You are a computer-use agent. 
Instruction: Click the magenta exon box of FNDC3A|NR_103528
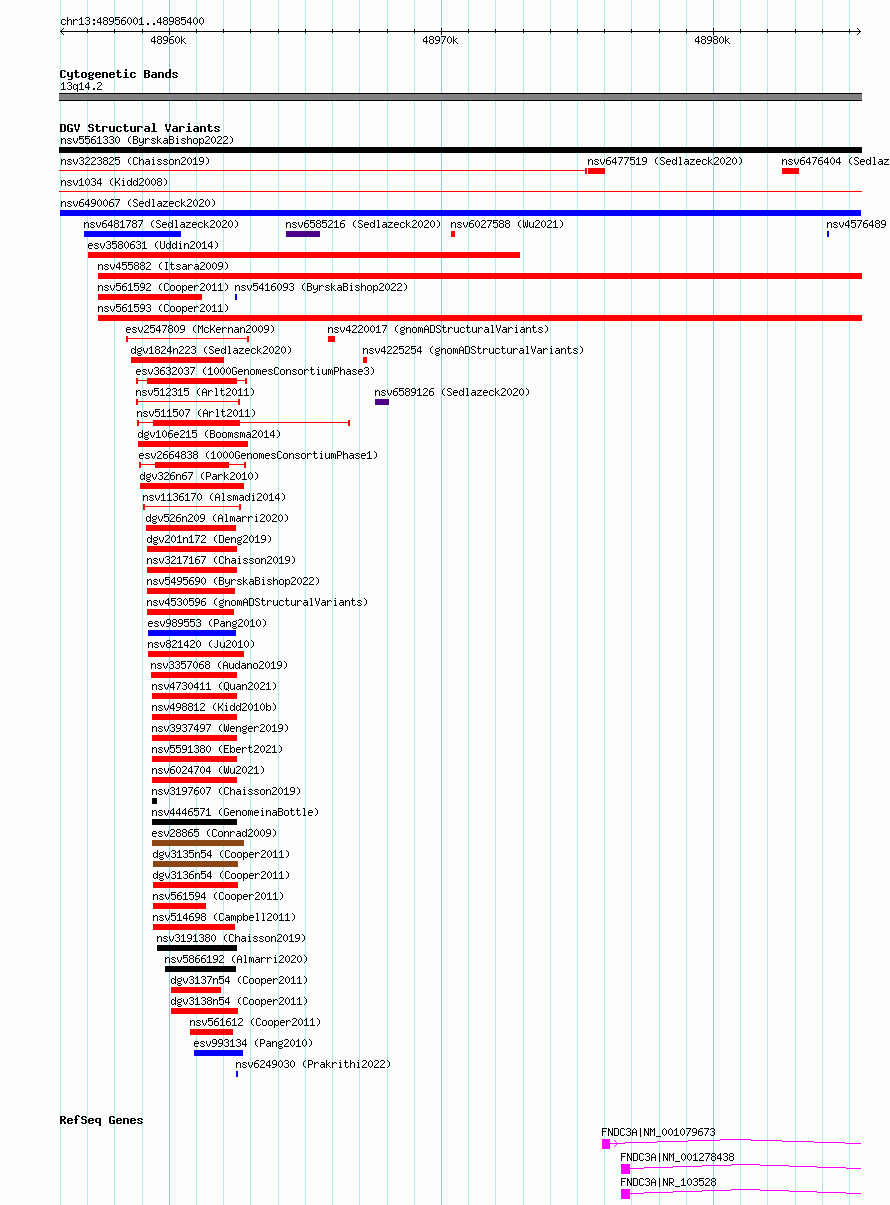(625, 1194)
